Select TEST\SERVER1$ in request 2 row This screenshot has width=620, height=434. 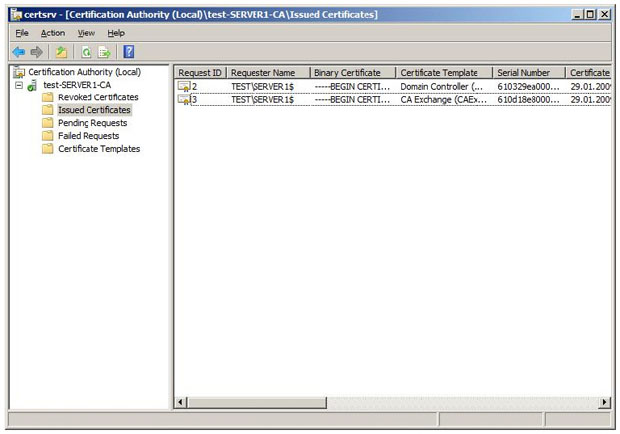pos(263,87)
